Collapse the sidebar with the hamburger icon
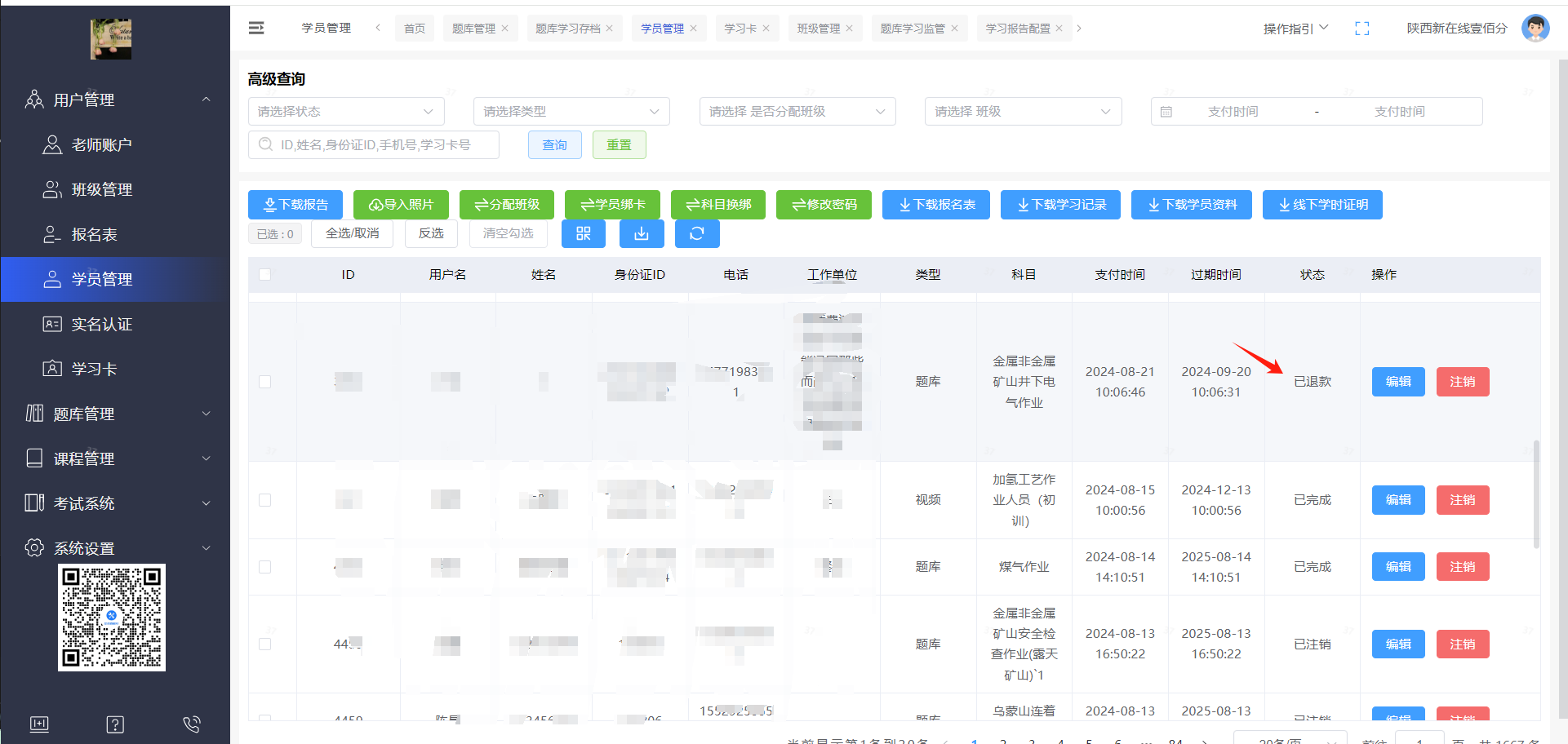Viewport: 1568px width, 744px height. 256,28
